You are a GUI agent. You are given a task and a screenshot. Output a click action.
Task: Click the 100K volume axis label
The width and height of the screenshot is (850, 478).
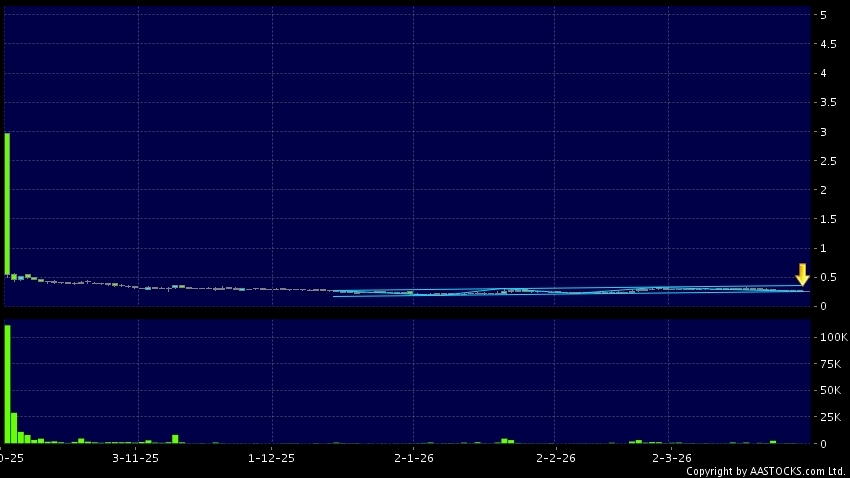(830, 338)
